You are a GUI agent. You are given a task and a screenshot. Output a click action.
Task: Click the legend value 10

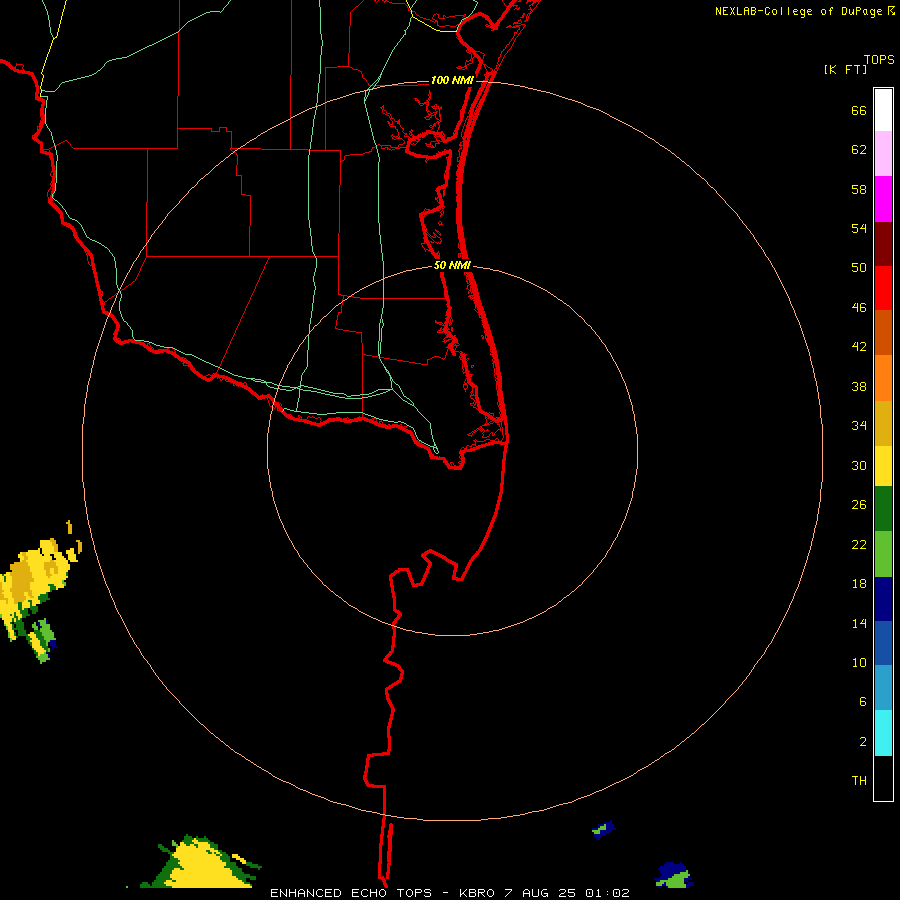pyautogui.click(x=859, y=663)
